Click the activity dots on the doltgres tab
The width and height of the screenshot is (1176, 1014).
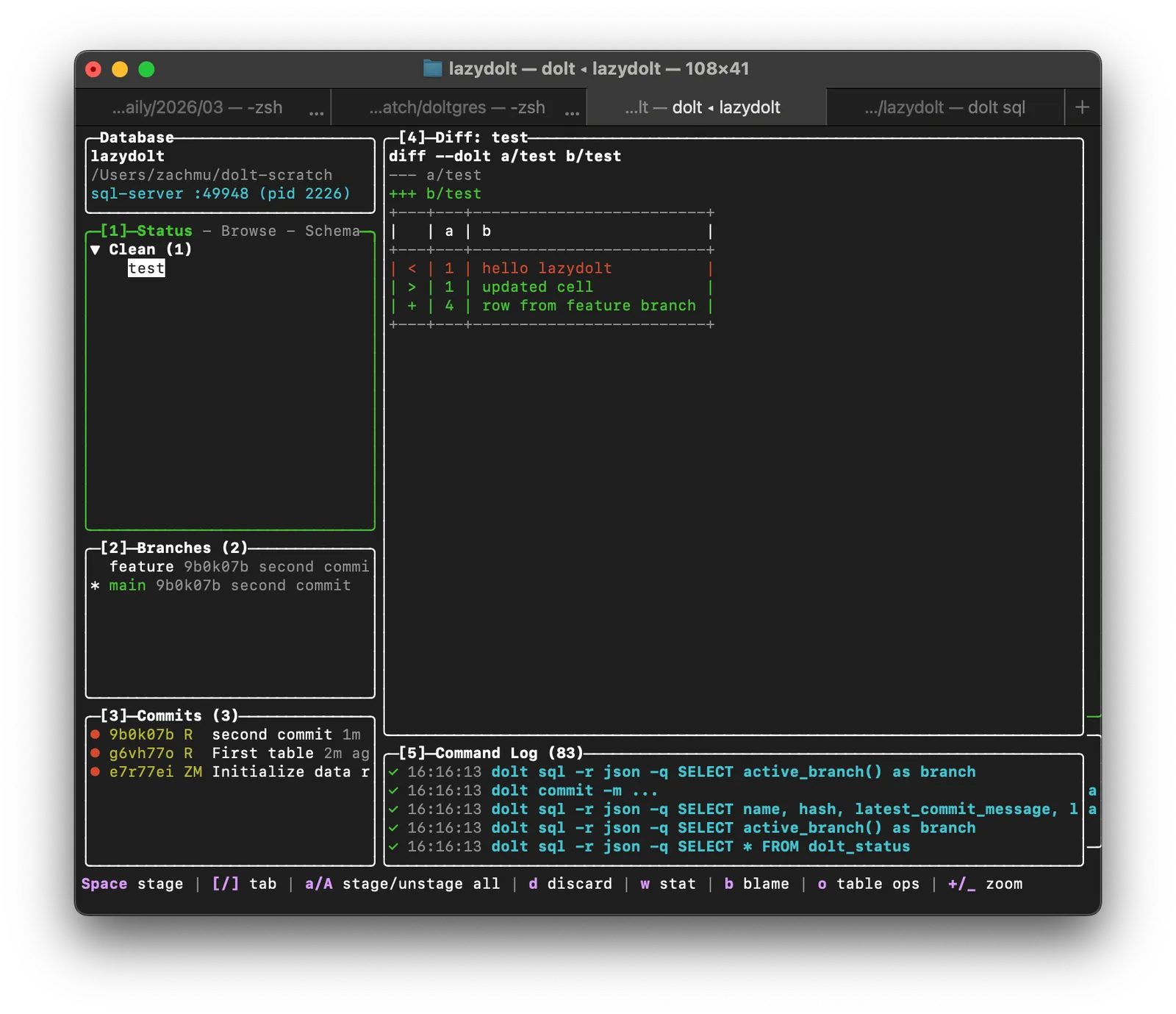point(572,113)
